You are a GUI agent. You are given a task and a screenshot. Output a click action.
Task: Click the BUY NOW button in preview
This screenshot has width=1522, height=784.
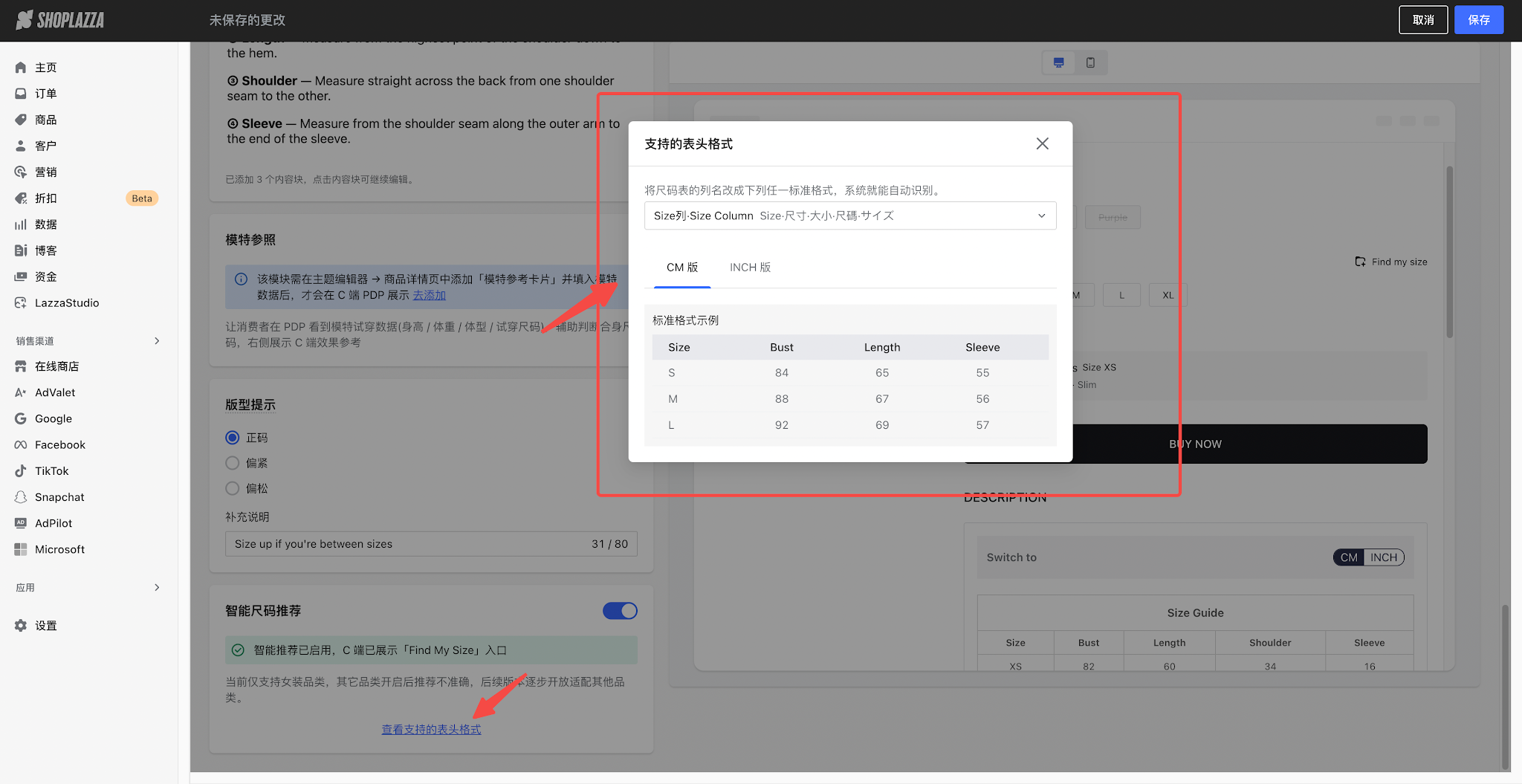click(x=1196, y=444)
